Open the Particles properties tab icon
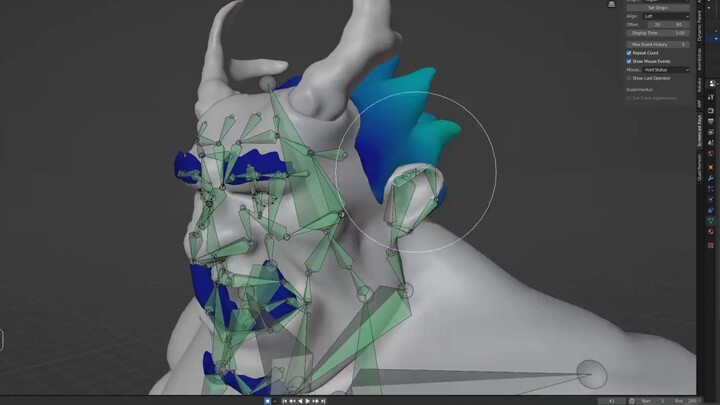 point(711,188)
